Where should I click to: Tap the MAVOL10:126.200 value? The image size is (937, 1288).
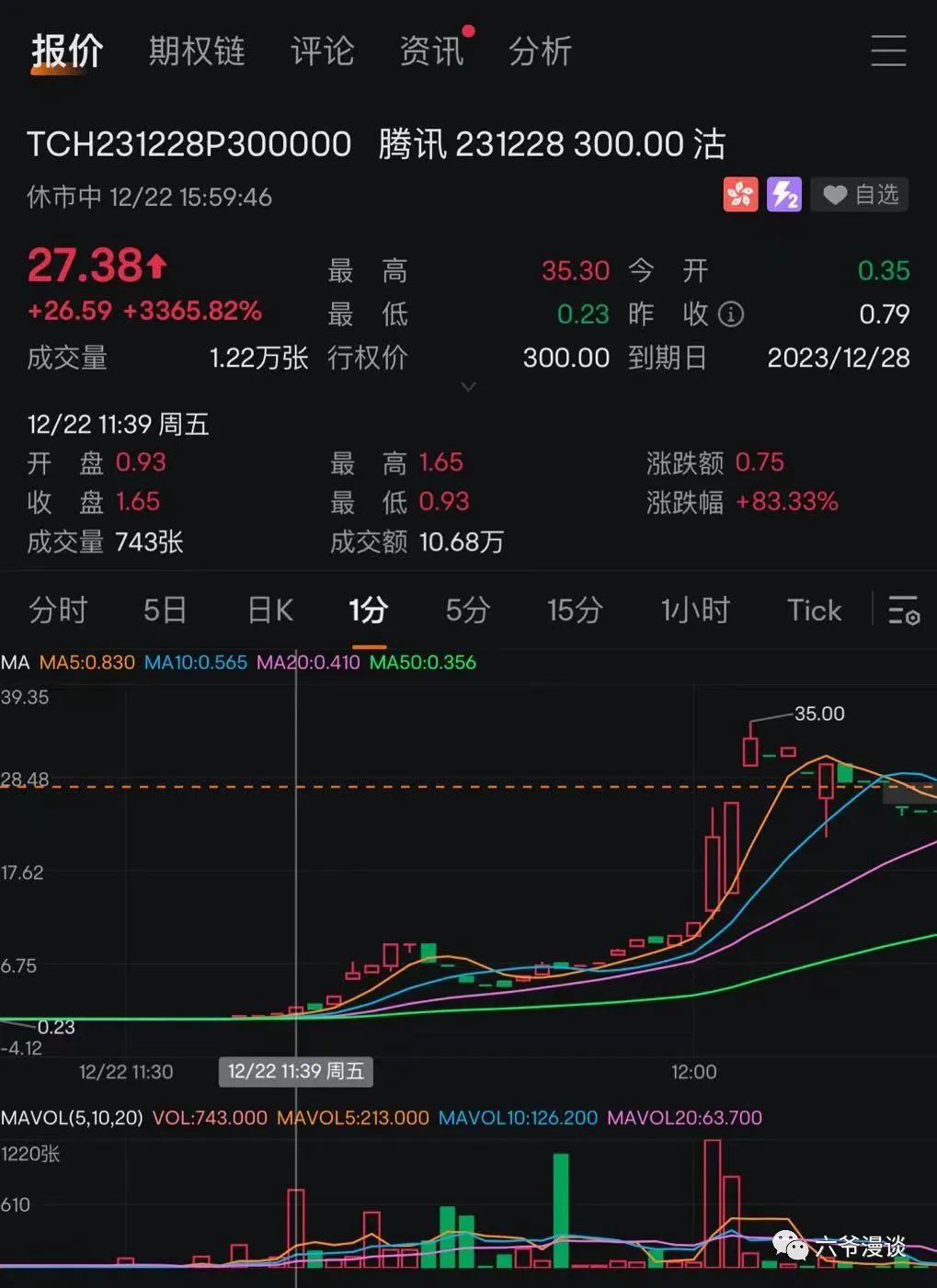coord(518,1118)
